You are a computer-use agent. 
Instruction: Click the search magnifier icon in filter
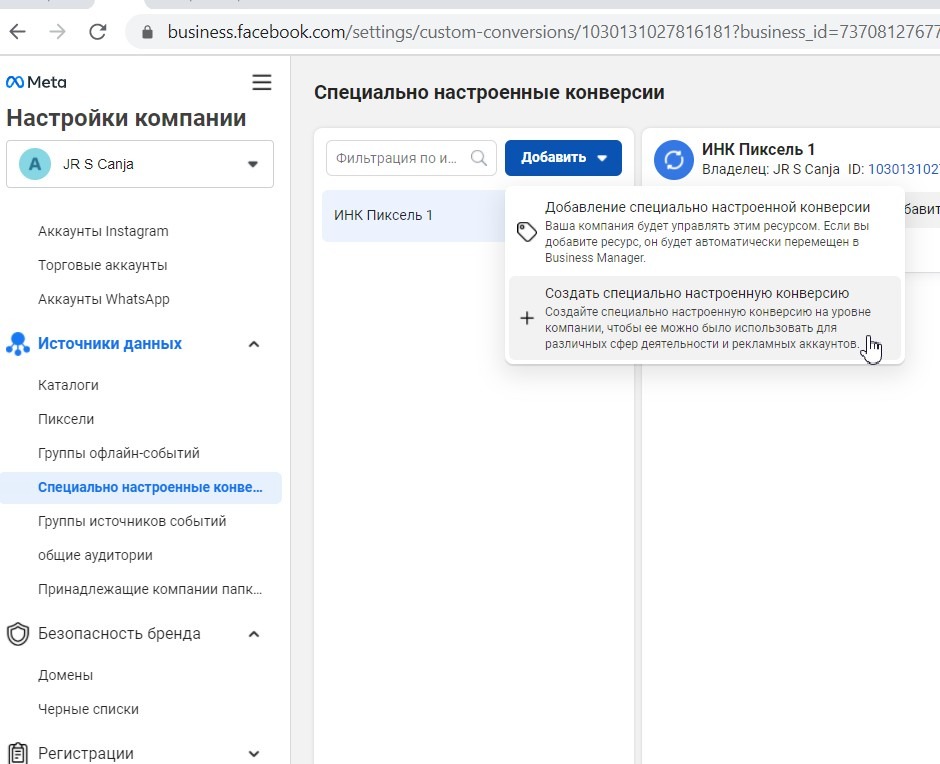pos(478,158)
